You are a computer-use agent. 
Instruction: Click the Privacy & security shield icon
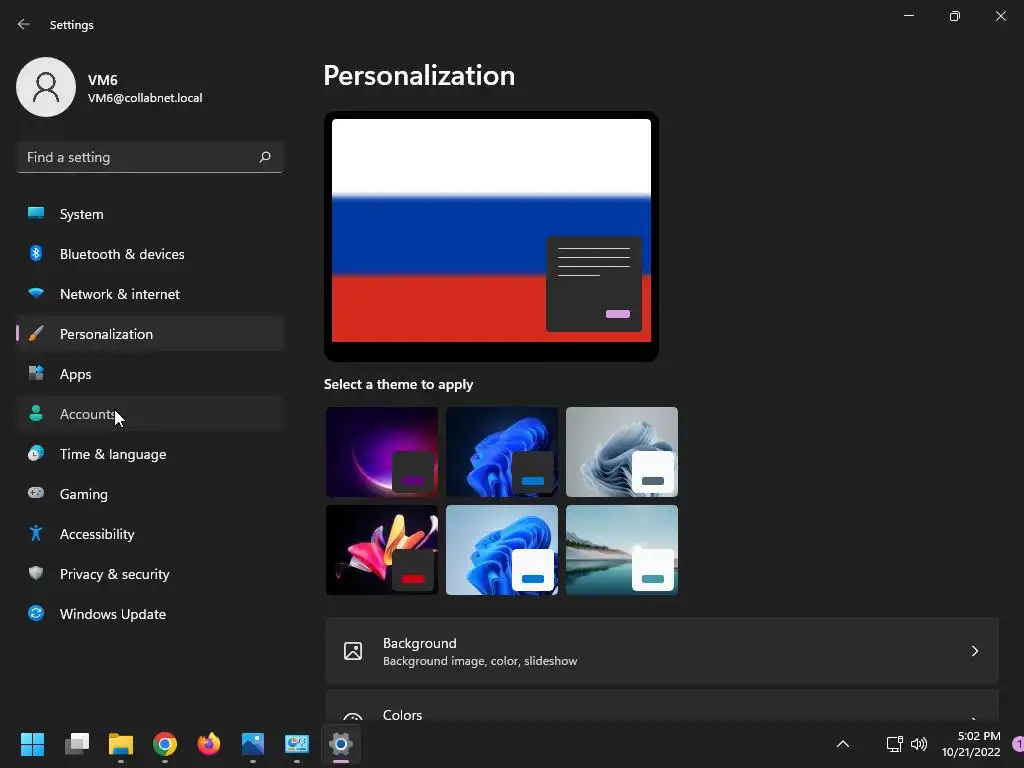[x=36, y=573]
